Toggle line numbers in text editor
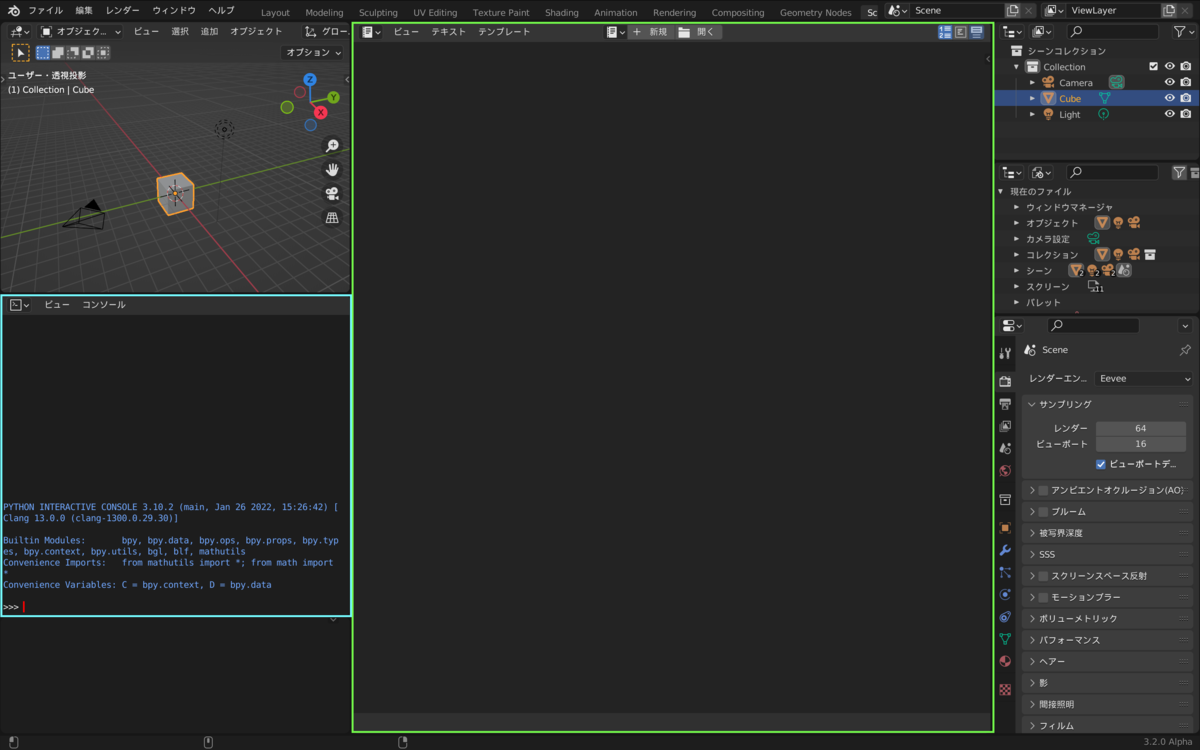The height and width of the screenshot is (750, 1200). (945, 32)
